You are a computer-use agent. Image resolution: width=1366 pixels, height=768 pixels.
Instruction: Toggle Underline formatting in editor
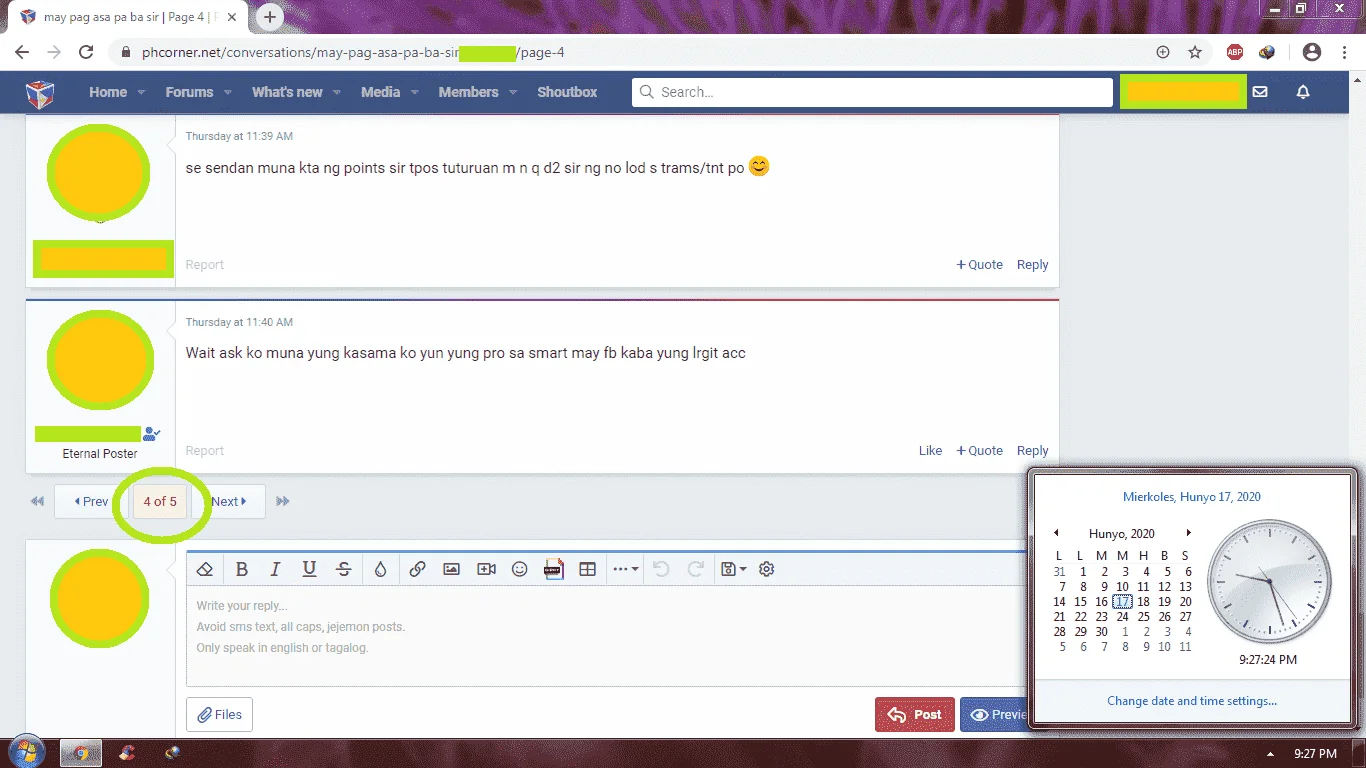click(x=309, y=569)
